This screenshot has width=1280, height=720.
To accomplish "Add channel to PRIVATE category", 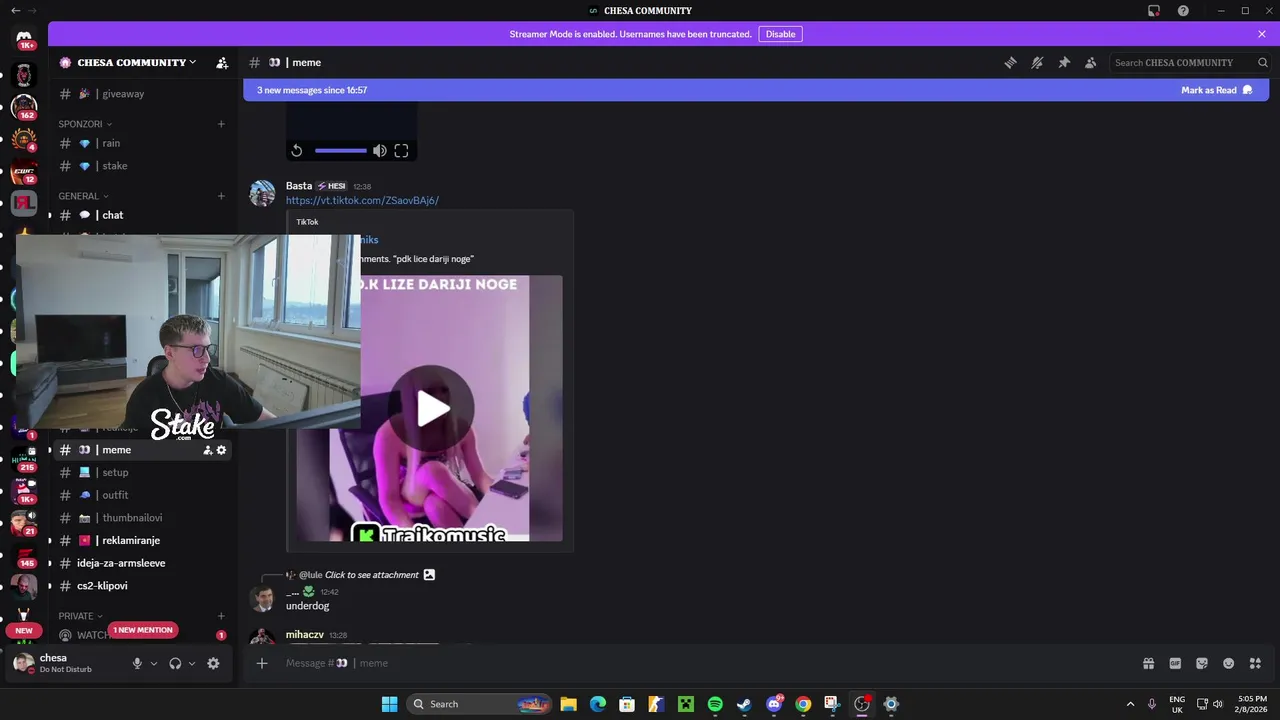I will (221, 616).
